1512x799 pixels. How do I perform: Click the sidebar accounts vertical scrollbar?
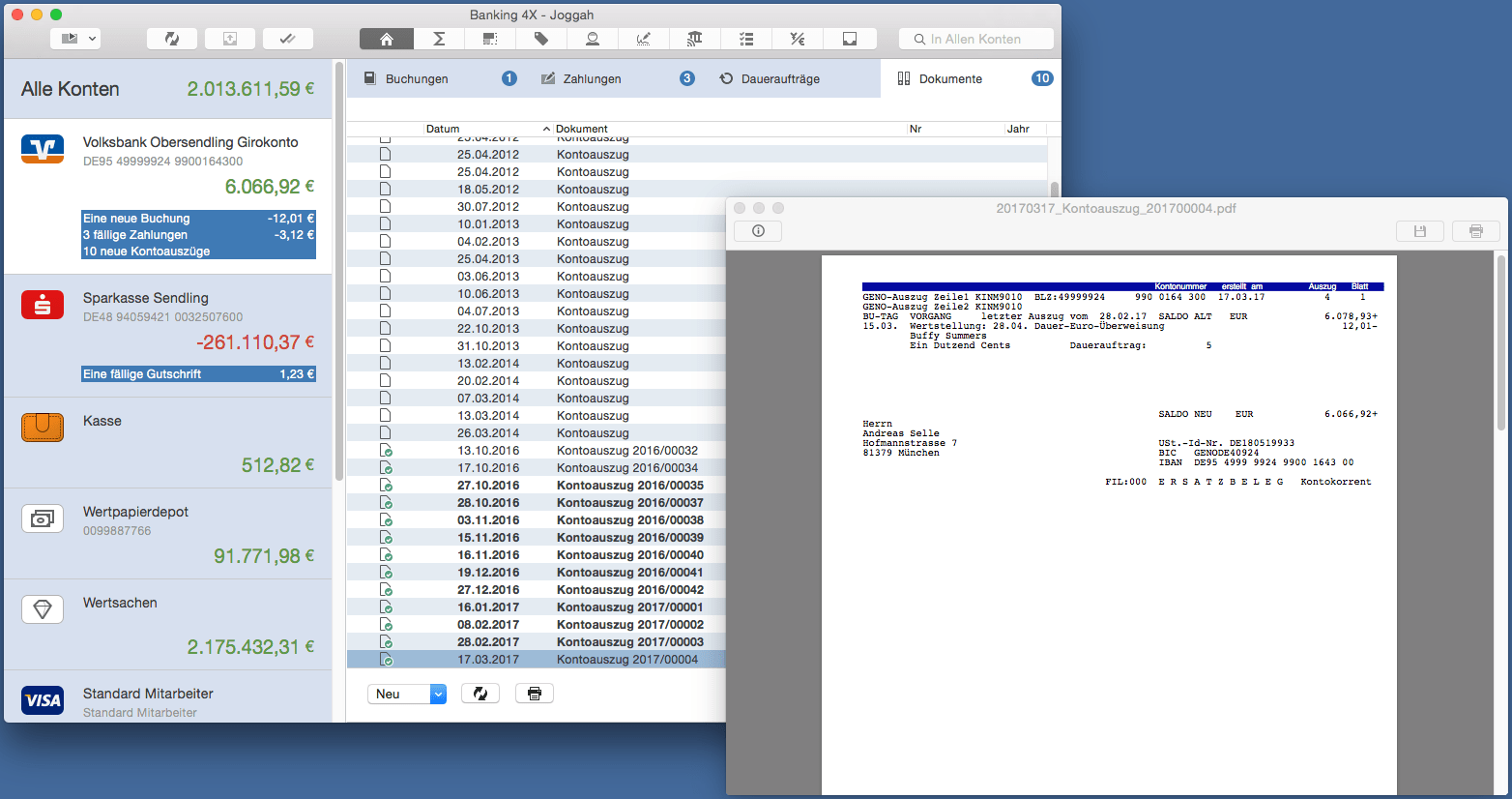coord(339,271)
